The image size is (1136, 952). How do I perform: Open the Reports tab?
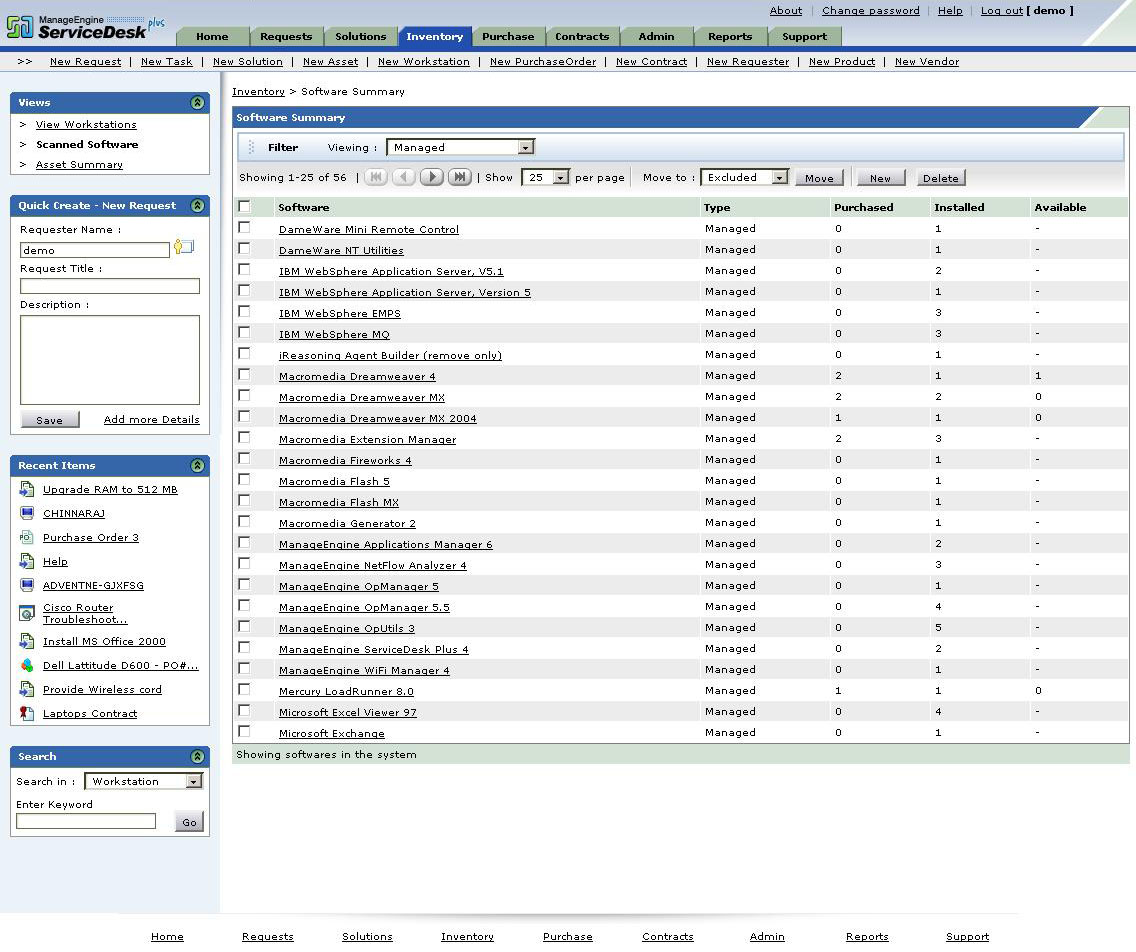click(730, 37)
